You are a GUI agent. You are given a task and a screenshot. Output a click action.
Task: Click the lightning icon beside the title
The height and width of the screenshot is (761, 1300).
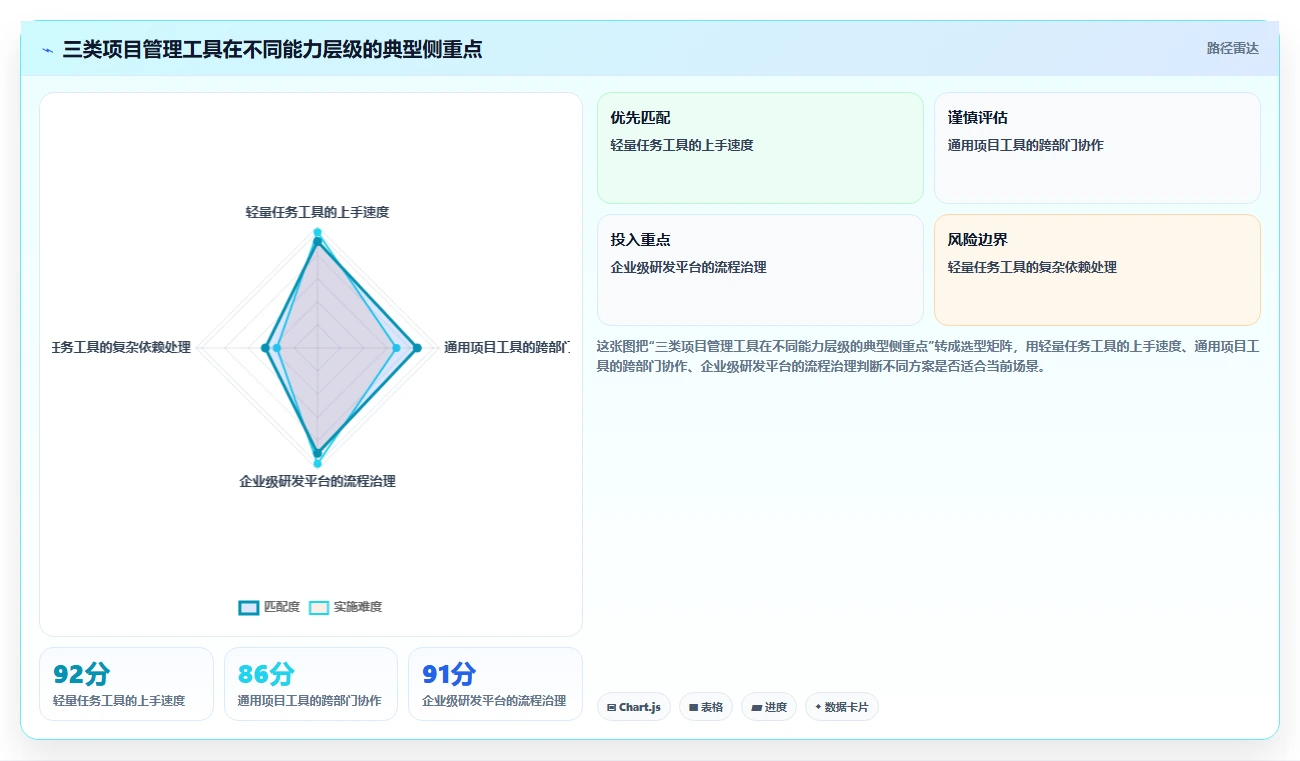[x=48, y=50]
